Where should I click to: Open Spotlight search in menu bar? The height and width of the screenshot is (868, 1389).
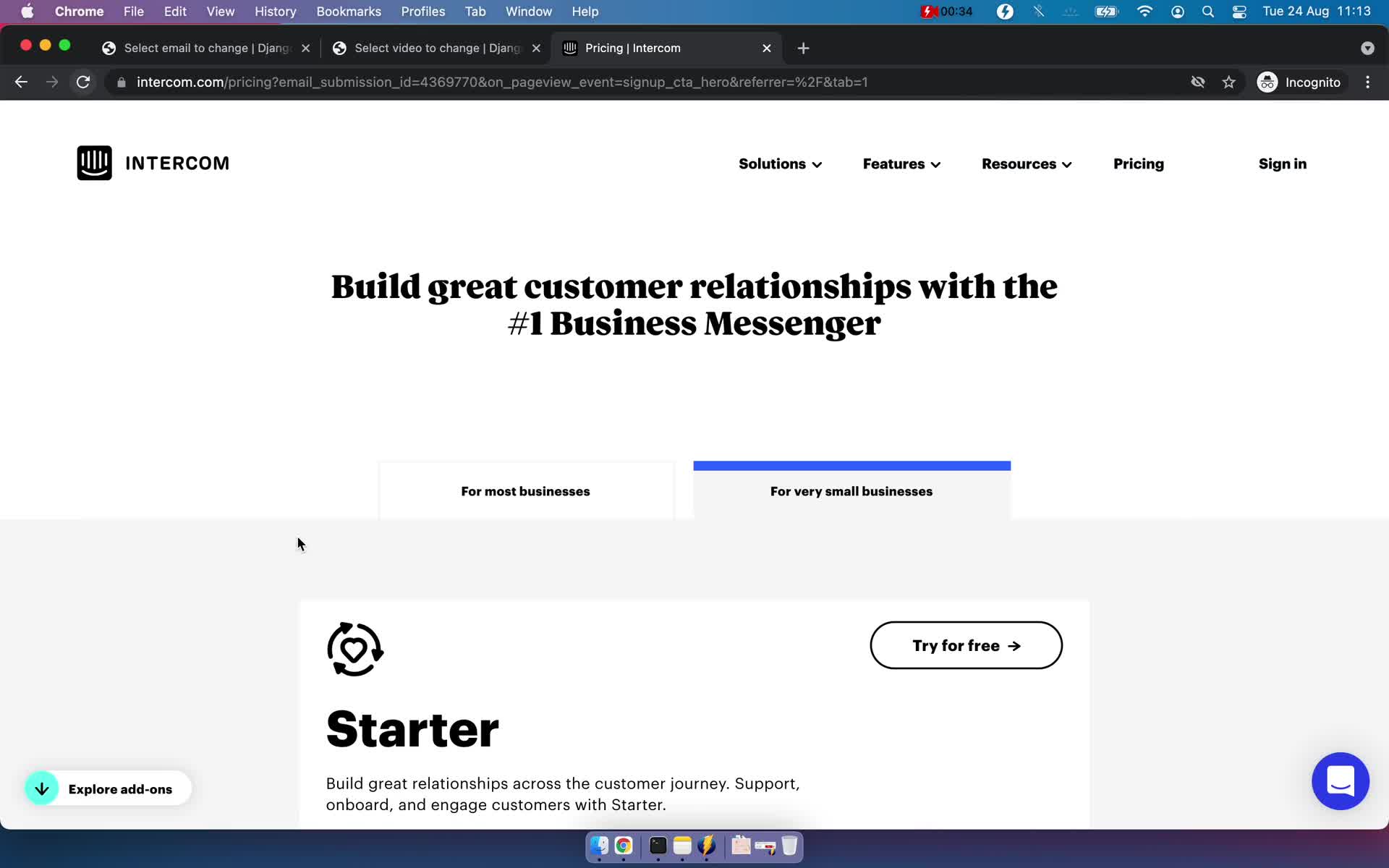(x=1207, y=12)
